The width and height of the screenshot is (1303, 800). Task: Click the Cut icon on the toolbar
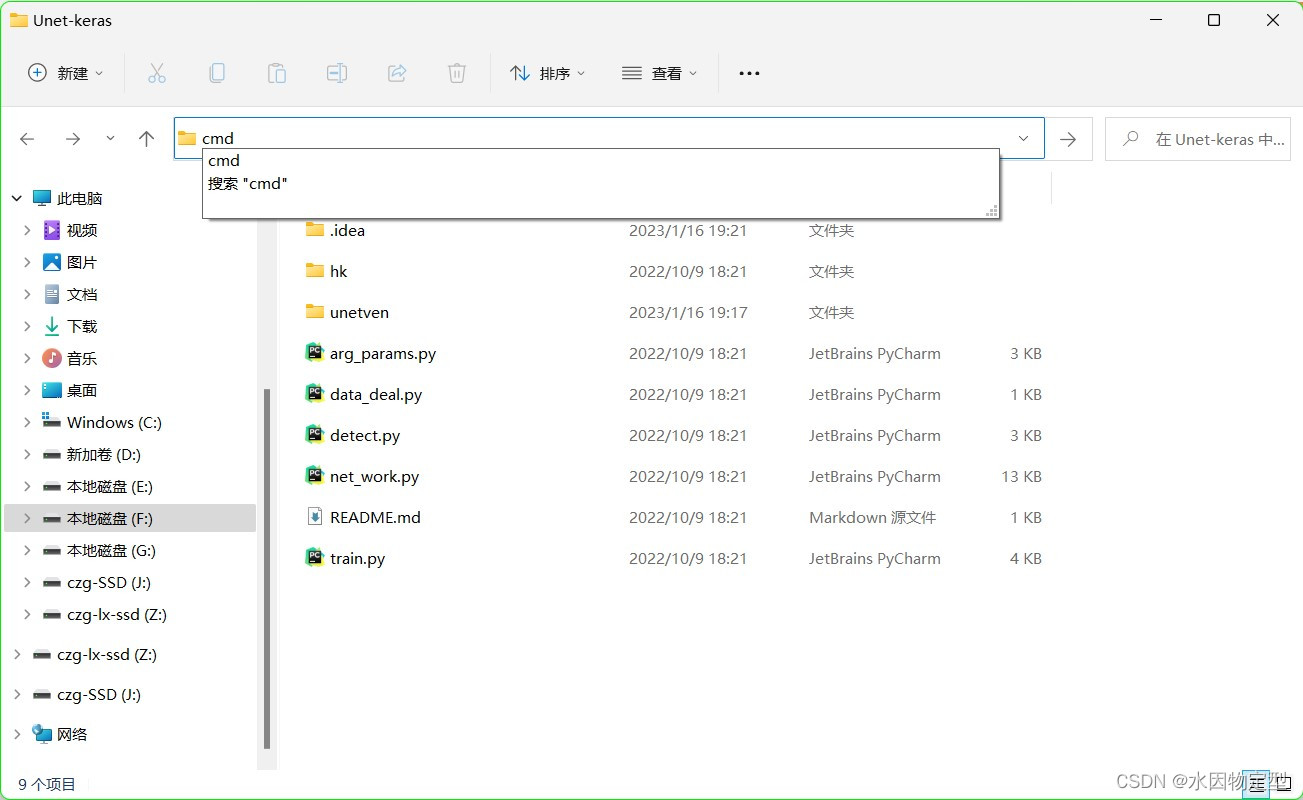coord(156,72)
